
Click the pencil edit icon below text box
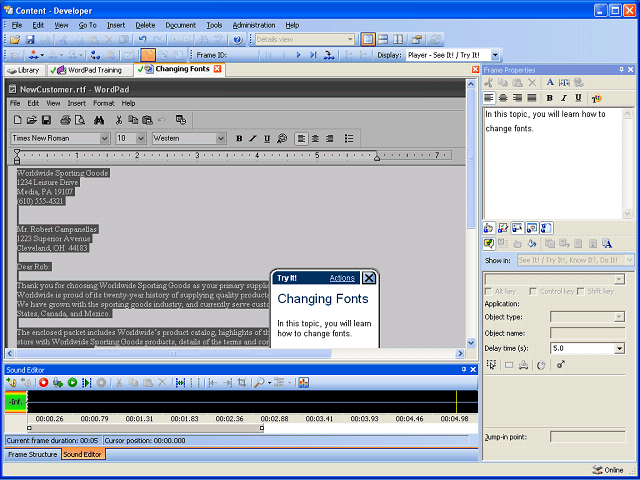pos(503,228)
